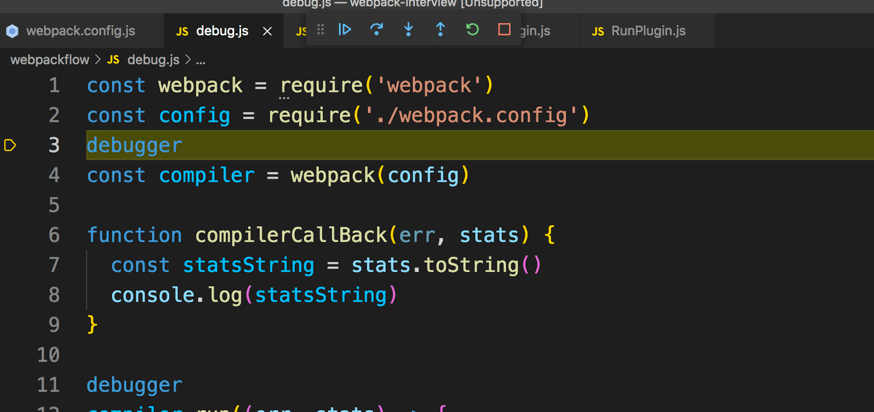Open the RunPlugin.js tab
This screenshot has width=874, height=412.
648,31
